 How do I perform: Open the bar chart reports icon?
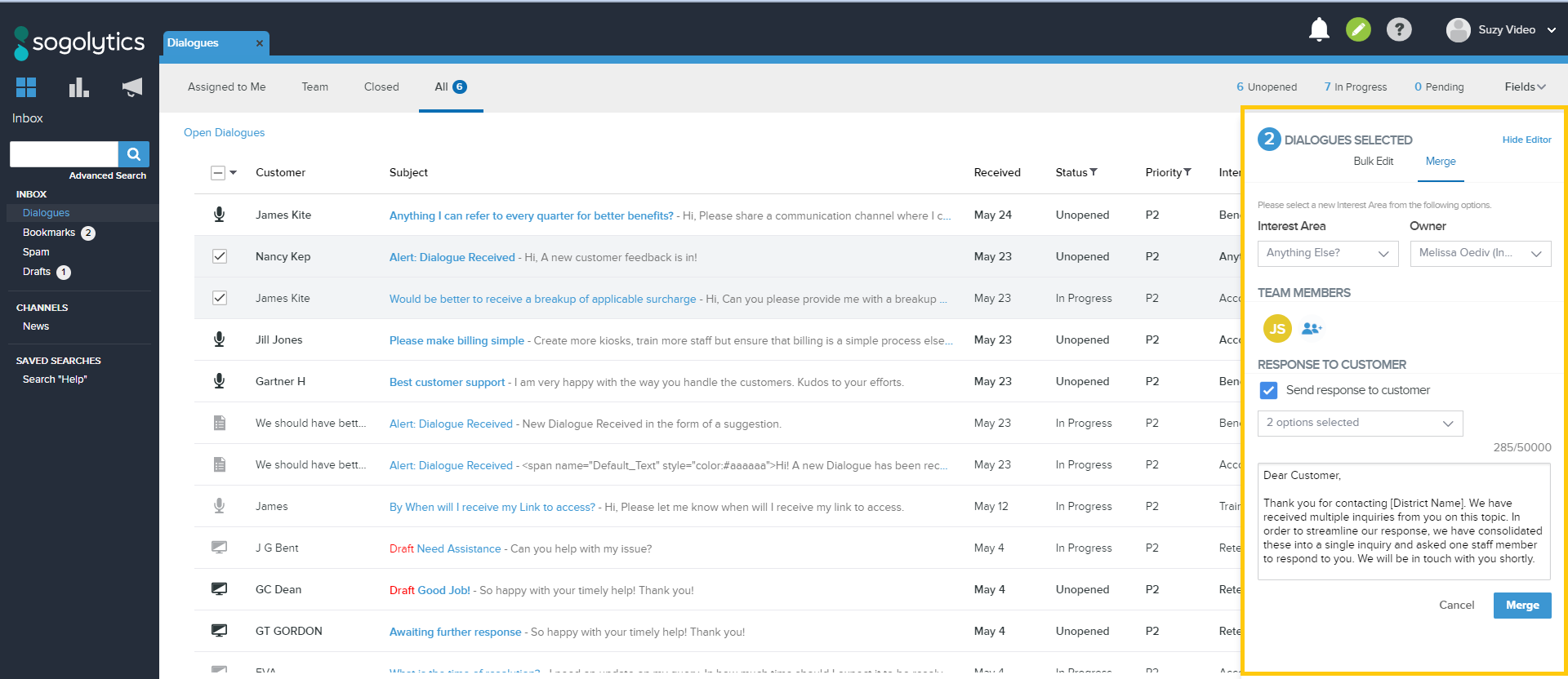coord(78,87)
